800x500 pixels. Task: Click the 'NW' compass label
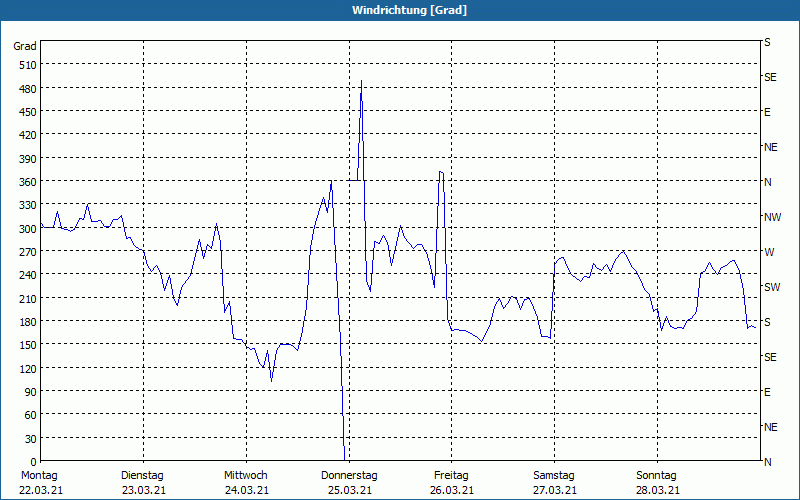click(772, 217)
